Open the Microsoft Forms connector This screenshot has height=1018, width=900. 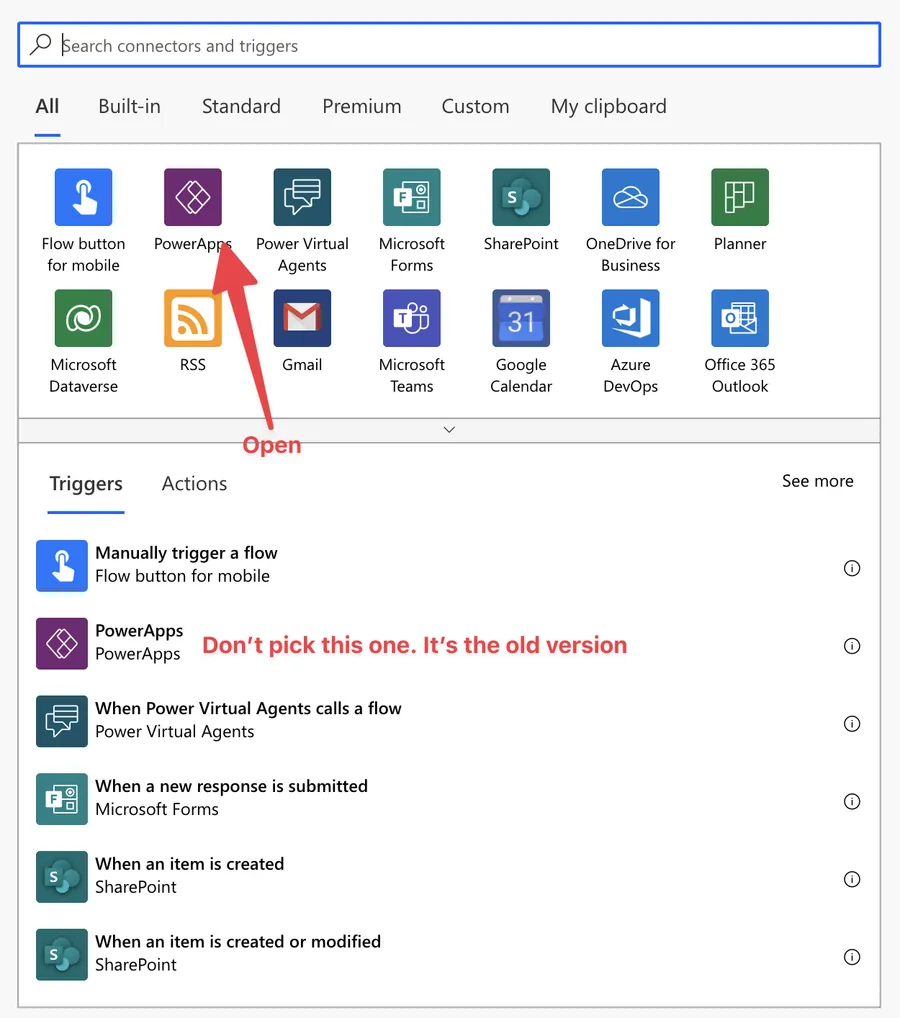click(411, 197)
